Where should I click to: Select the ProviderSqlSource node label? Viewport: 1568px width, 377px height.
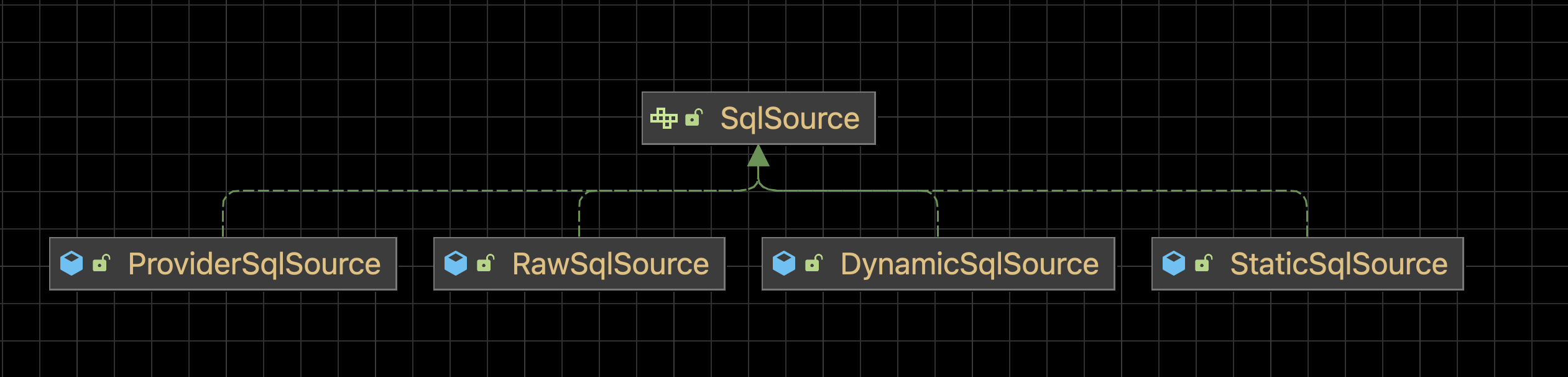click(x=254, y=264)
